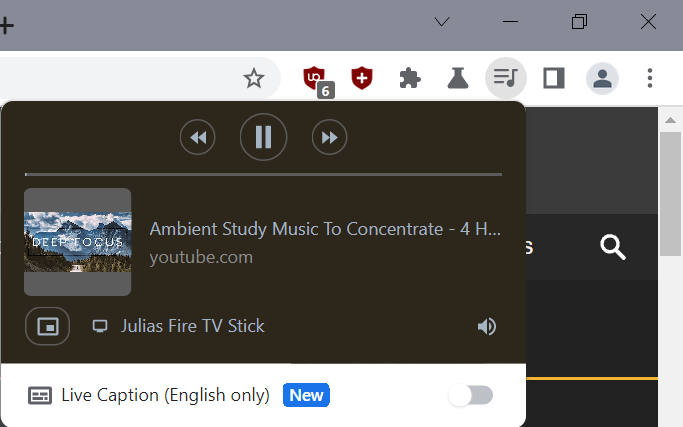Image resolution: width=683 pixels, height=427 pixels.
Task: Click the media progress bar
Action: (x=263, y=174)
